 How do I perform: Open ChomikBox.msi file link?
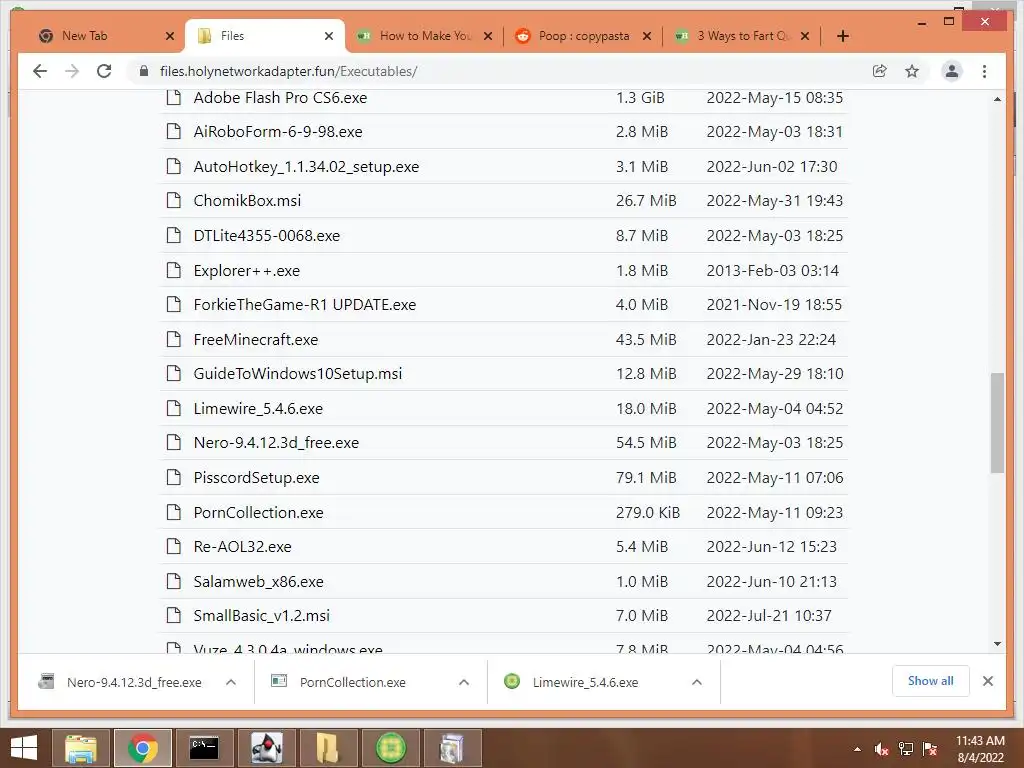click(247, 200)
